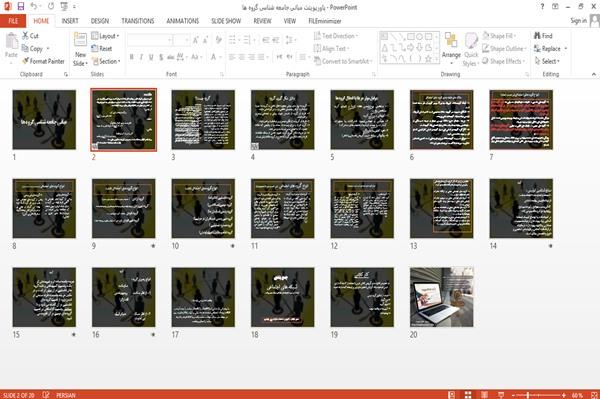The width and height of the screenshot is (600, 399).
Task: Open the Section dropdown menu
Action: tap(106, 61)
